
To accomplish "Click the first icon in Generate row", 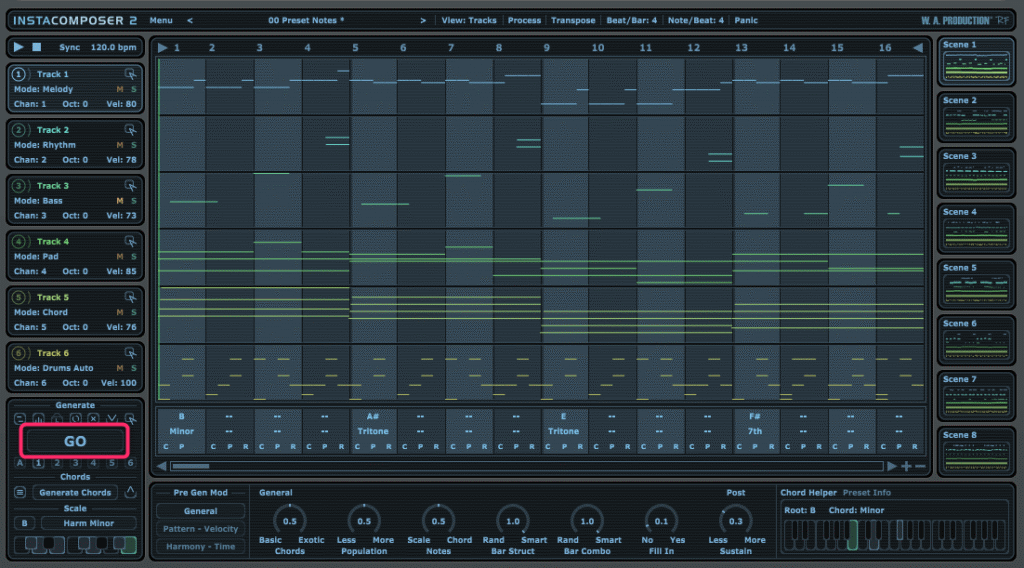I will pyautogui.click(x=20, y=418).
